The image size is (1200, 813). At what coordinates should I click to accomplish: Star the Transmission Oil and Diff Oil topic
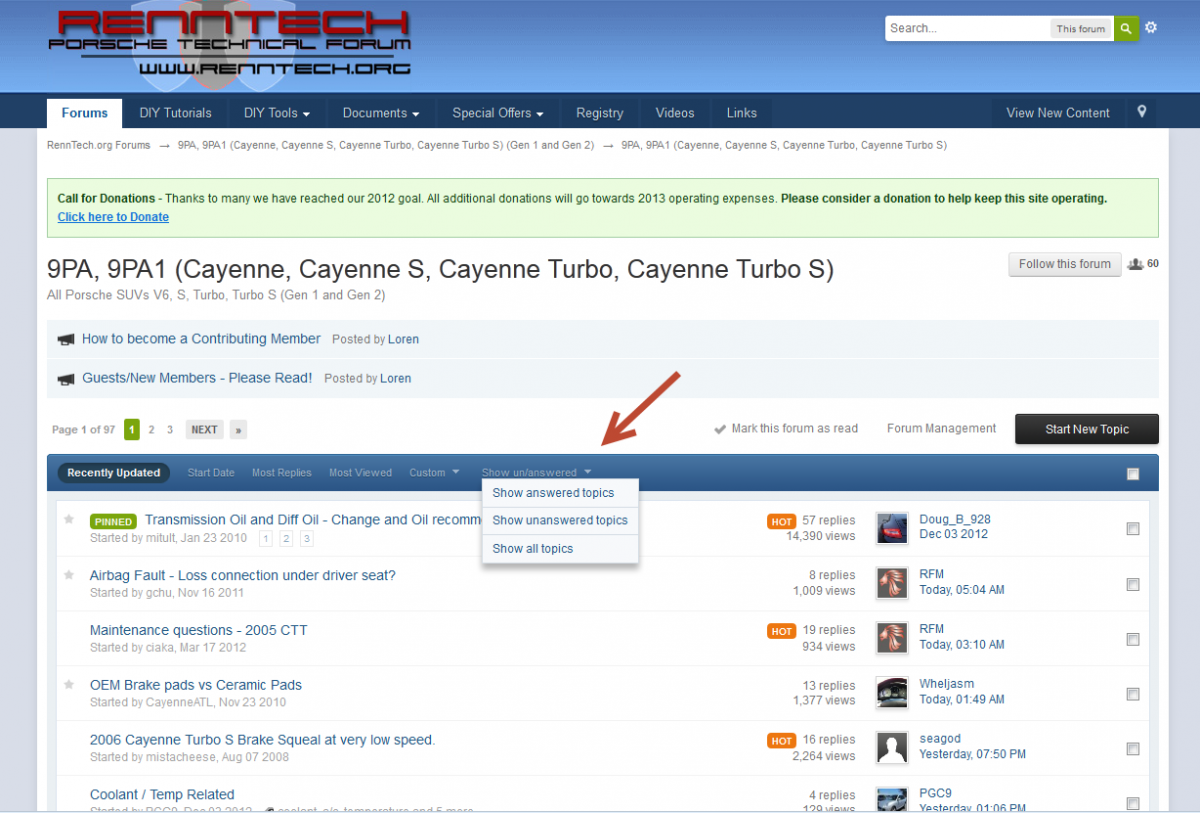(69, 520)
